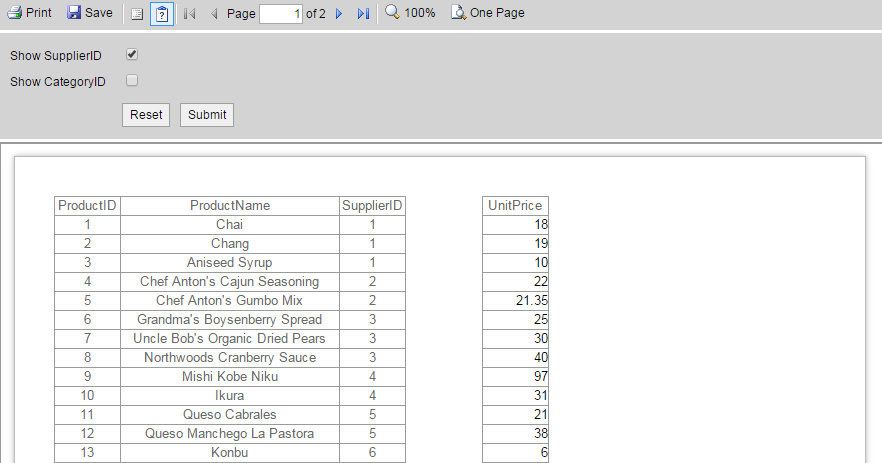Click the Show CategoryID label
The height and width of the screenshot is (463, 882).
pos(57,82)
